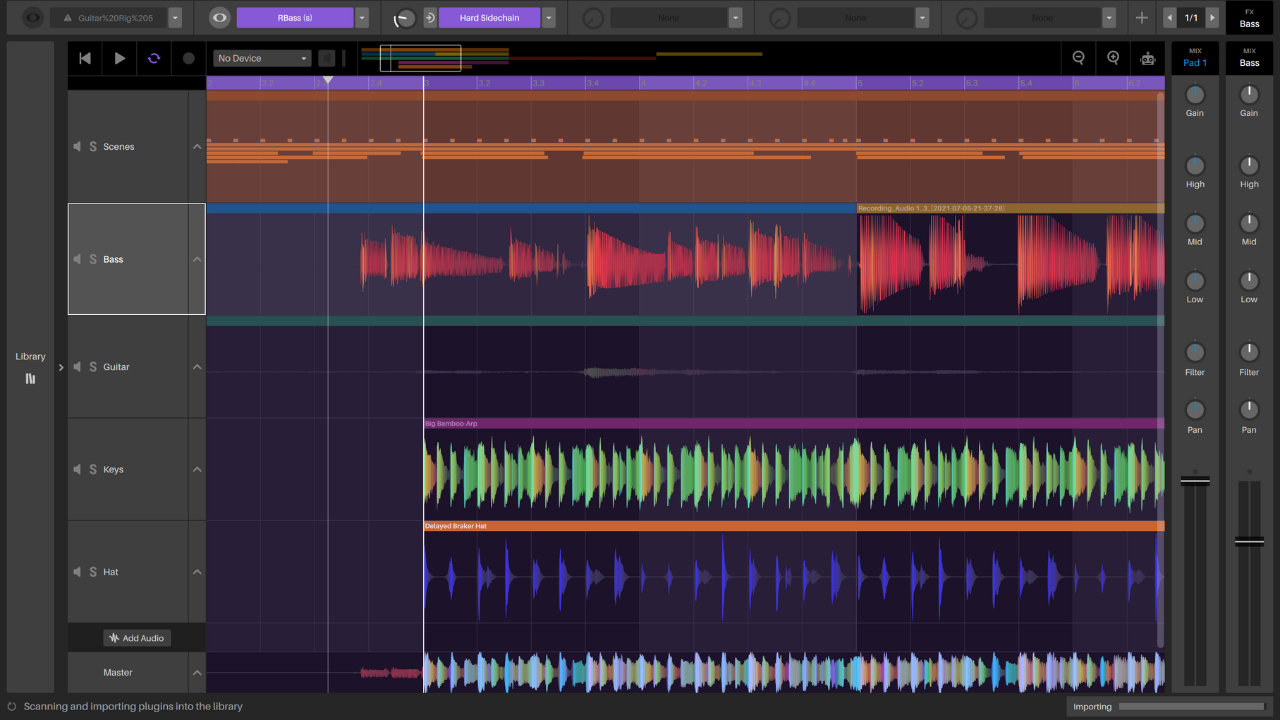Screen dimensions: 1280x720
Task: Collapse the Guitar track with chevron
Action: coord(197,367)
